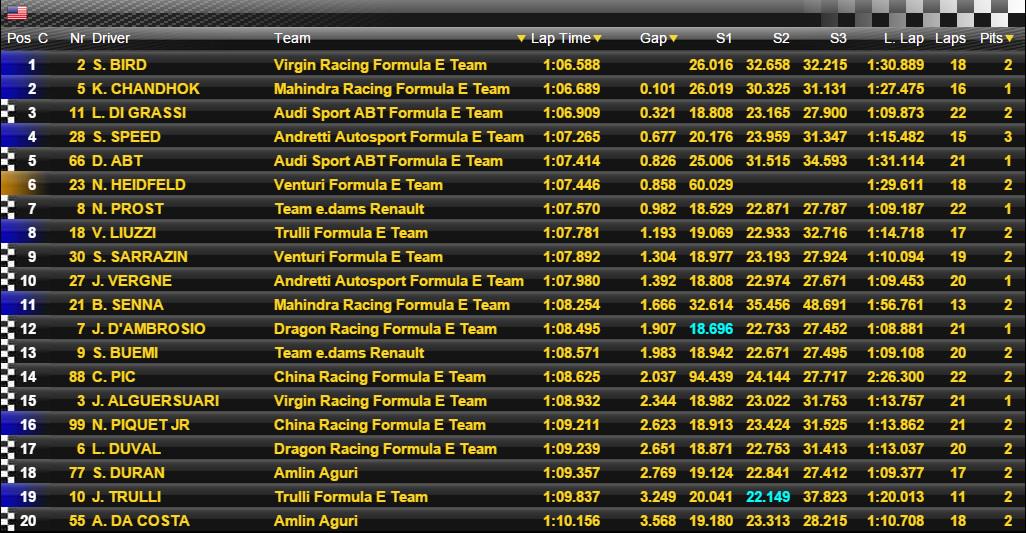Click the US flag icon
Viewport: 1026px width, 533px height.
click(17, 12)
